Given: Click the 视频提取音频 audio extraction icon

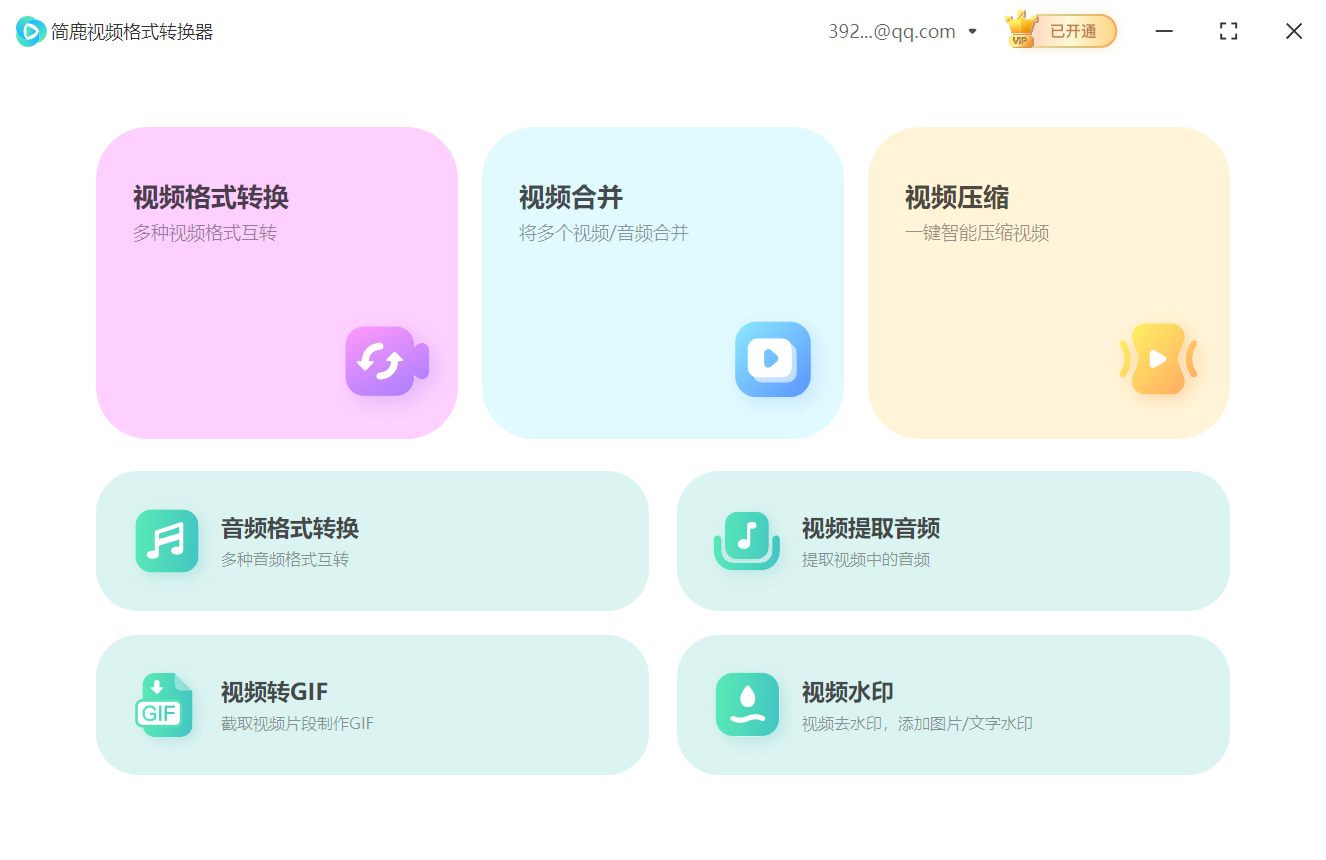Looking at the screenshot, I should (748, 541).
